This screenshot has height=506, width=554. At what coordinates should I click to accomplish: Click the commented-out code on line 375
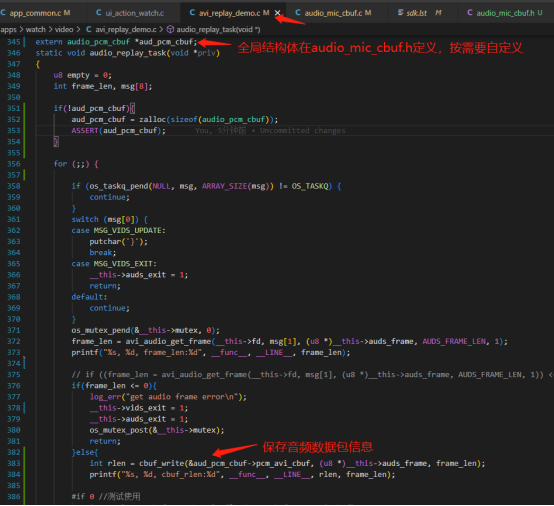(311, 375)
